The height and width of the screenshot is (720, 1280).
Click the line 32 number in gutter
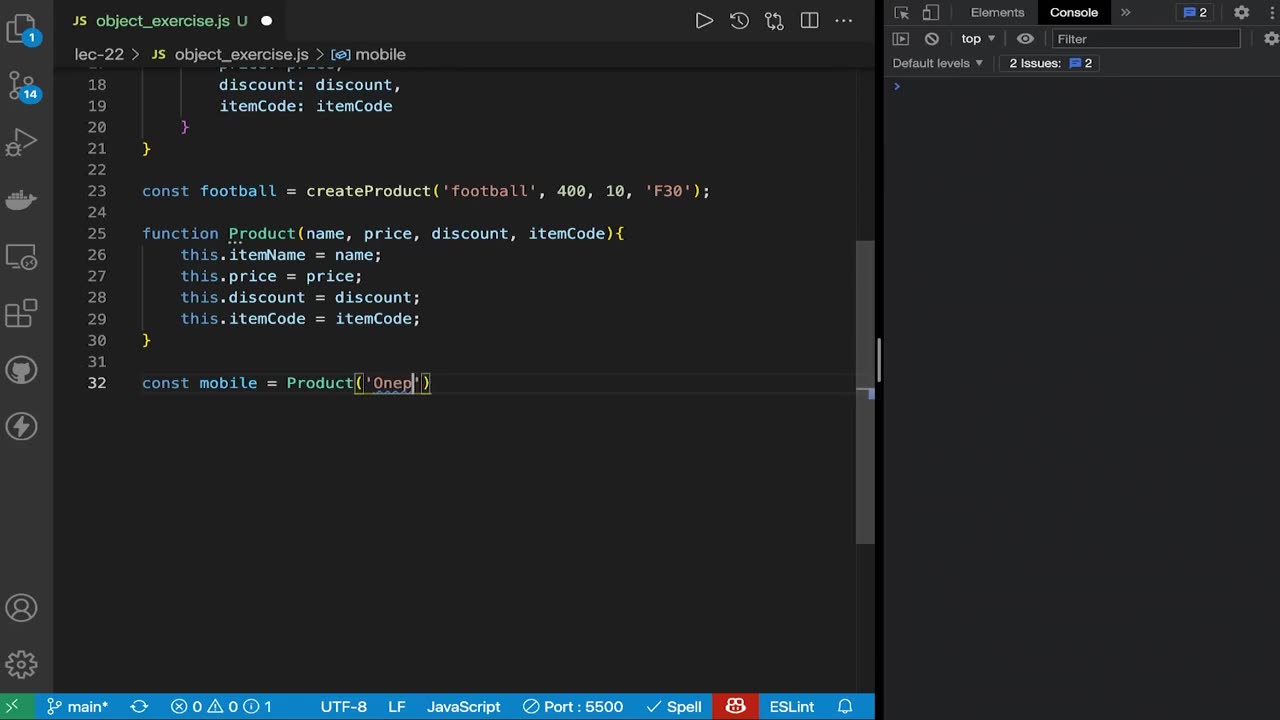(97, 383)
